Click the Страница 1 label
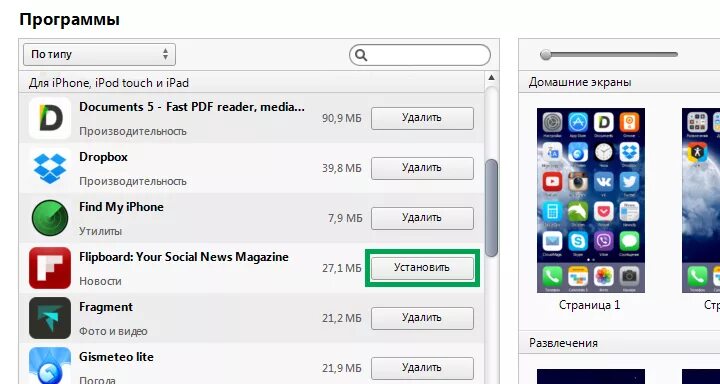This screenshot has height=384, width=720. click(591, 305)
